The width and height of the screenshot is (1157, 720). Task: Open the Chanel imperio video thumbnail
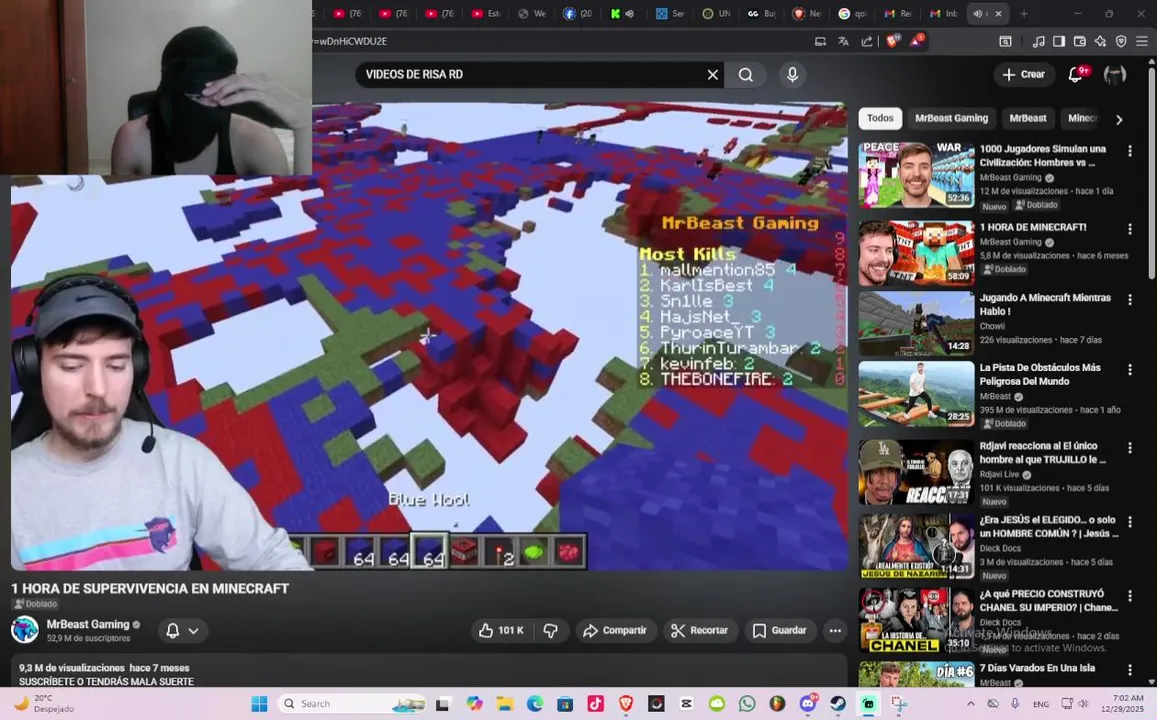916,620
